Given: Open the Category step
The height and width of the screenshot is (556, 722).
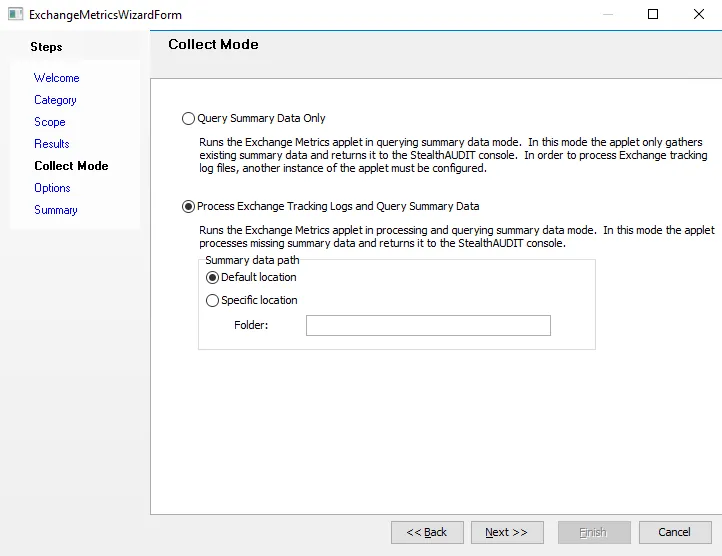Looking at the screenshot, I should 55,100.
